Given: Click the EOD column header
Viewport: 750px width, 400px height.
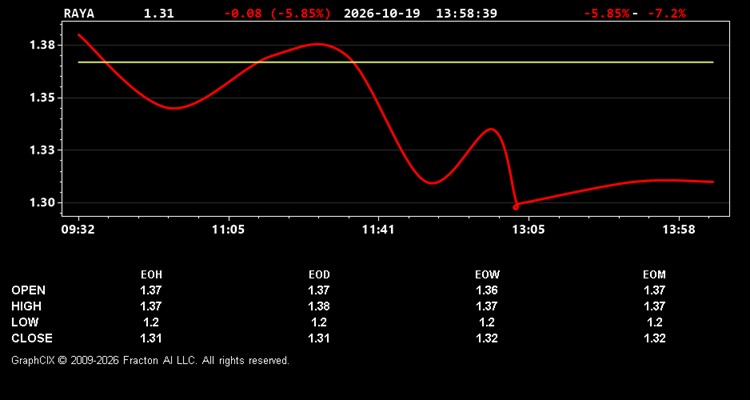Looking at the screenshot, I should pos(319,275).
